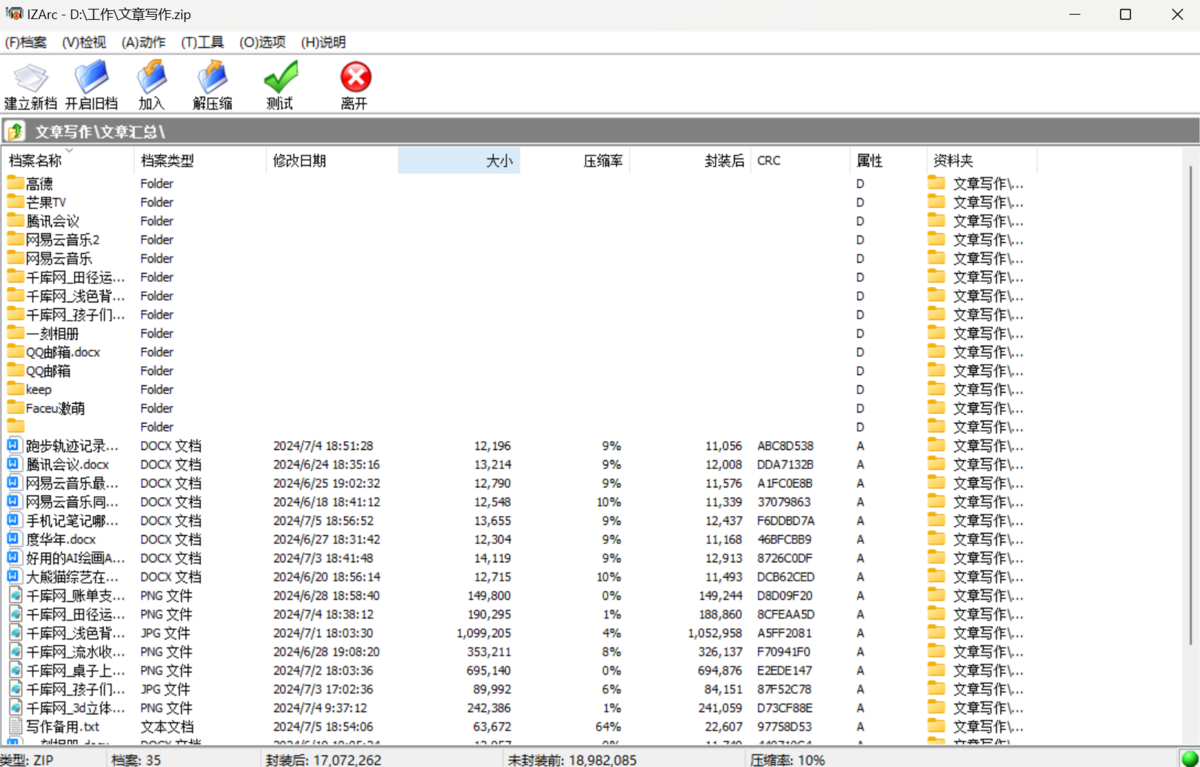The height and width of the screenshot is (767, 1200).
Task: Select 好用的AI绘画 docx file name
Action: 76,558
